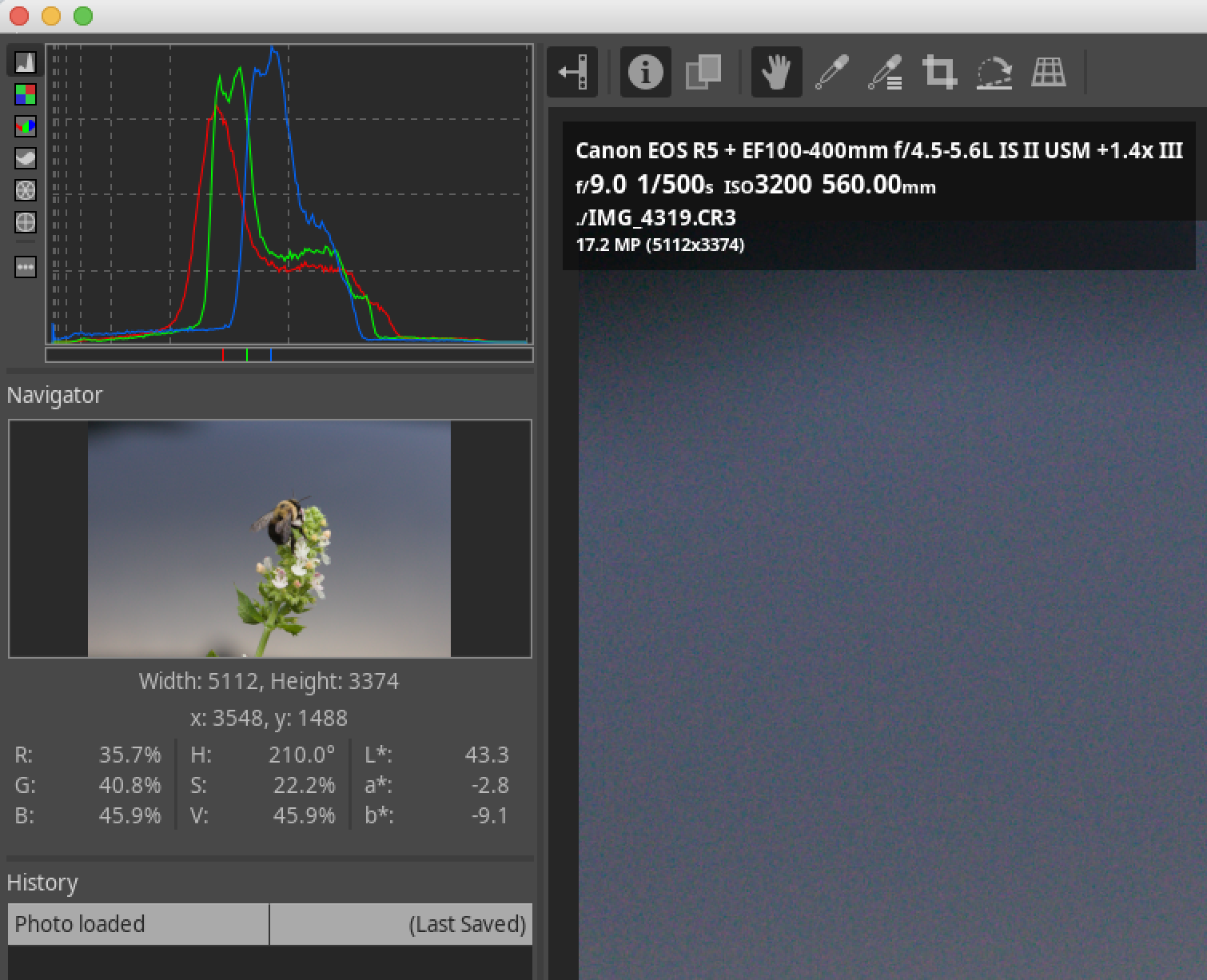Screen dimensions: 1207x980
Task: Pick the spot white balance eyedropper
Action: point(831,73)
